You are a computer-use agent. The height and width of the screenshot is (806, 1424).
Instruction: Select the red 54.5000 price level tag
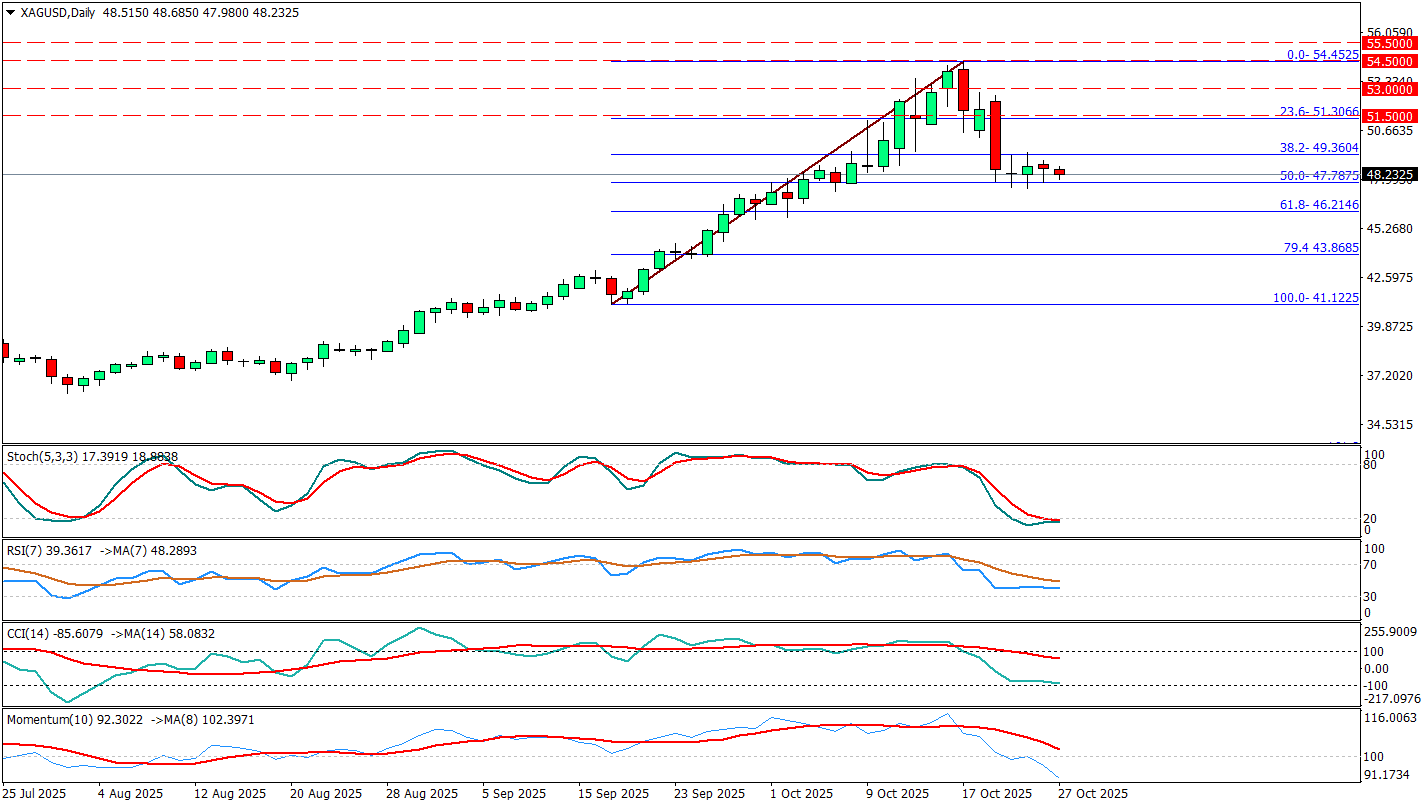[1391, 61]
